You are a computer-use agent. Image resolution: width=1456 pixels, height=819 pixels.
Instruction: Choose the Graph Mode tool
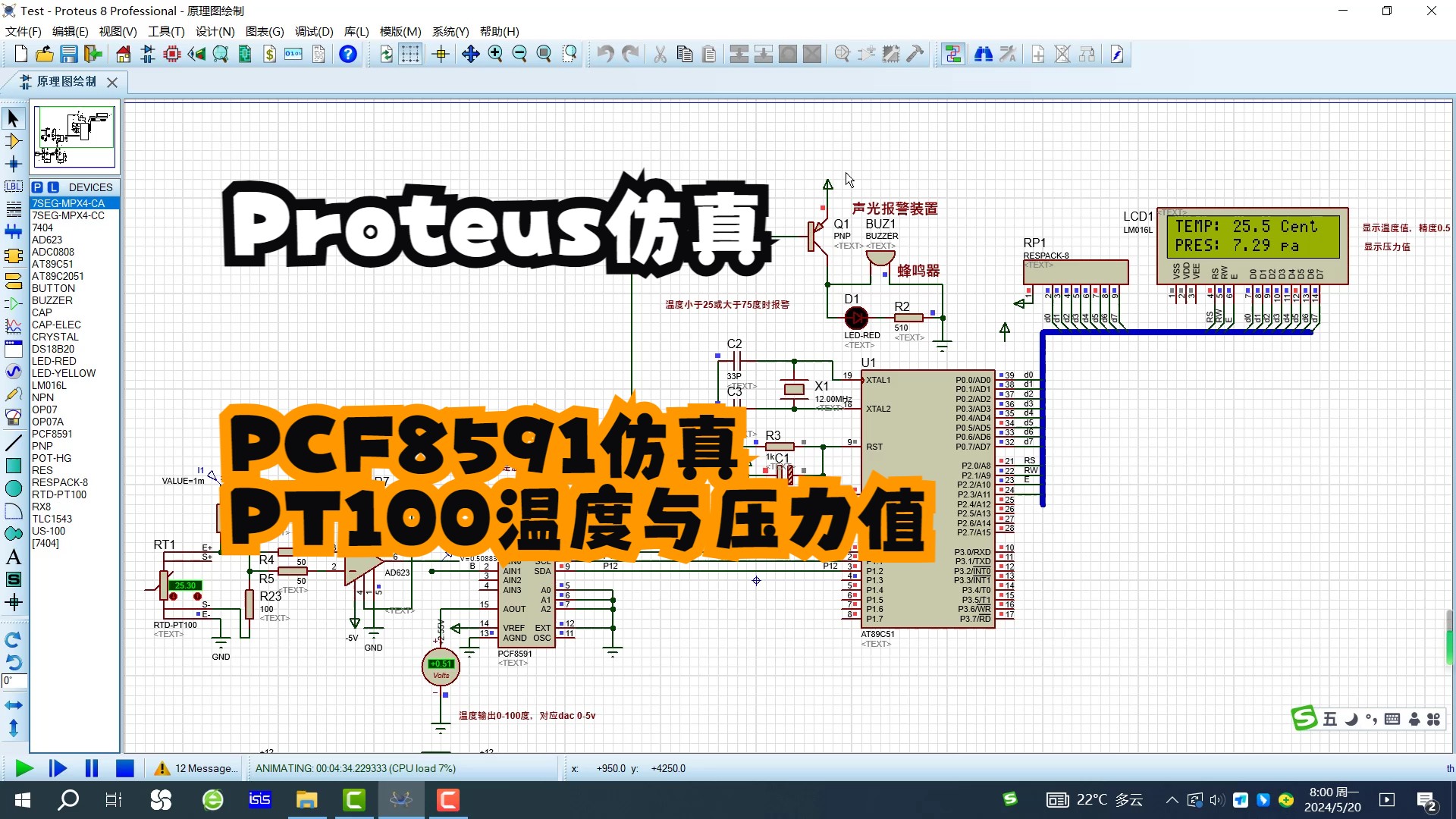coord(13,325)
